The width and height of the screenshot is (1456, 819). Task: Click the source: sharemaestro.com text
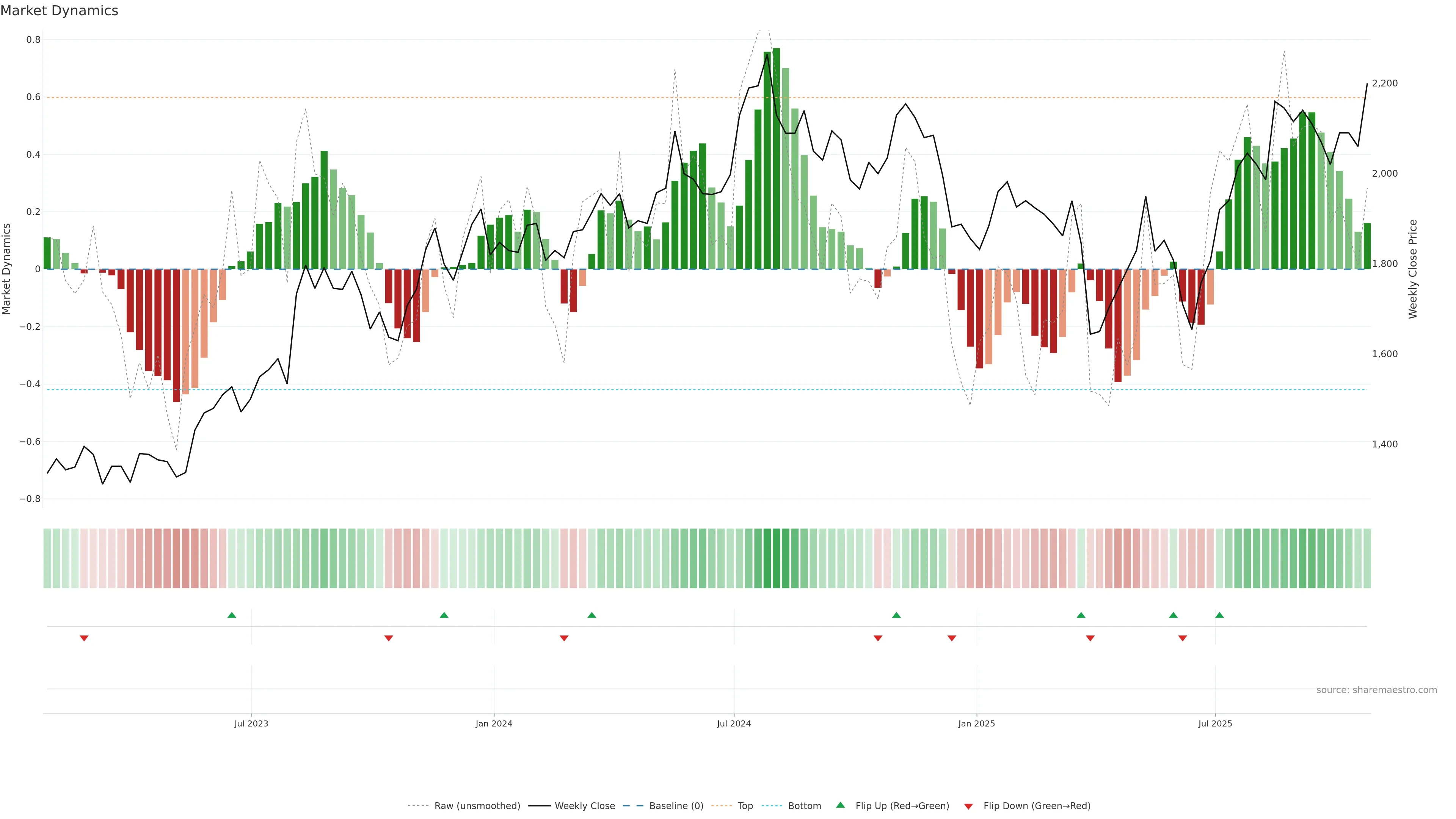(1376, 690)
